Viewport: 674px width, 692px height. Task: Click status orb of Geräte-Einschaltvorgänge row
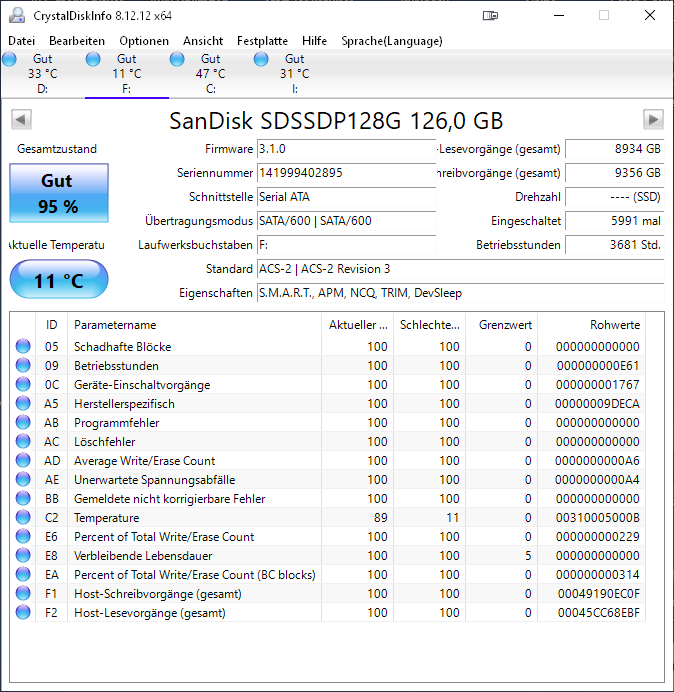(23, 384)
